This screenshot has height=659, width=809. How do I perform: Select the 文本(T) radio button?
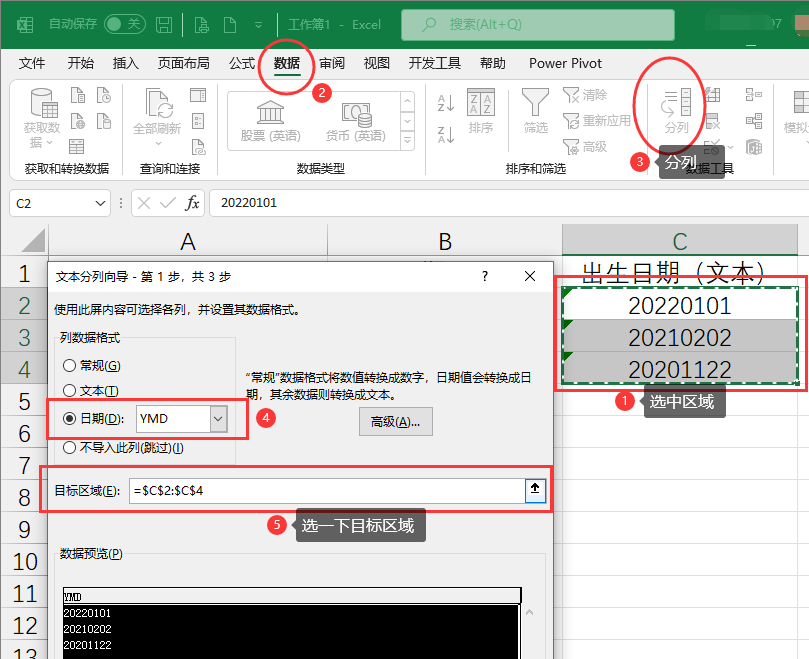tap(69, 391)
